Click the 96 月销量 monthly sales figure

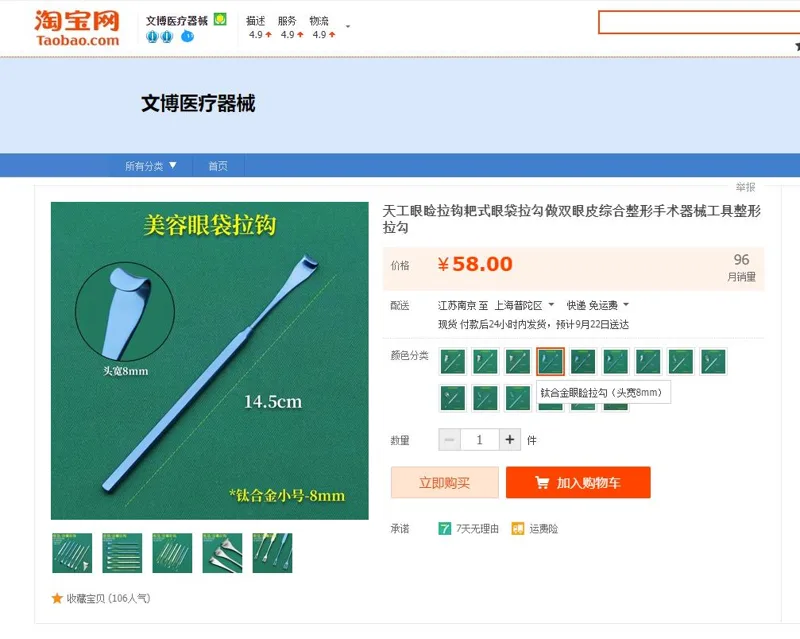pyautogui.click(x=741, y=267)
